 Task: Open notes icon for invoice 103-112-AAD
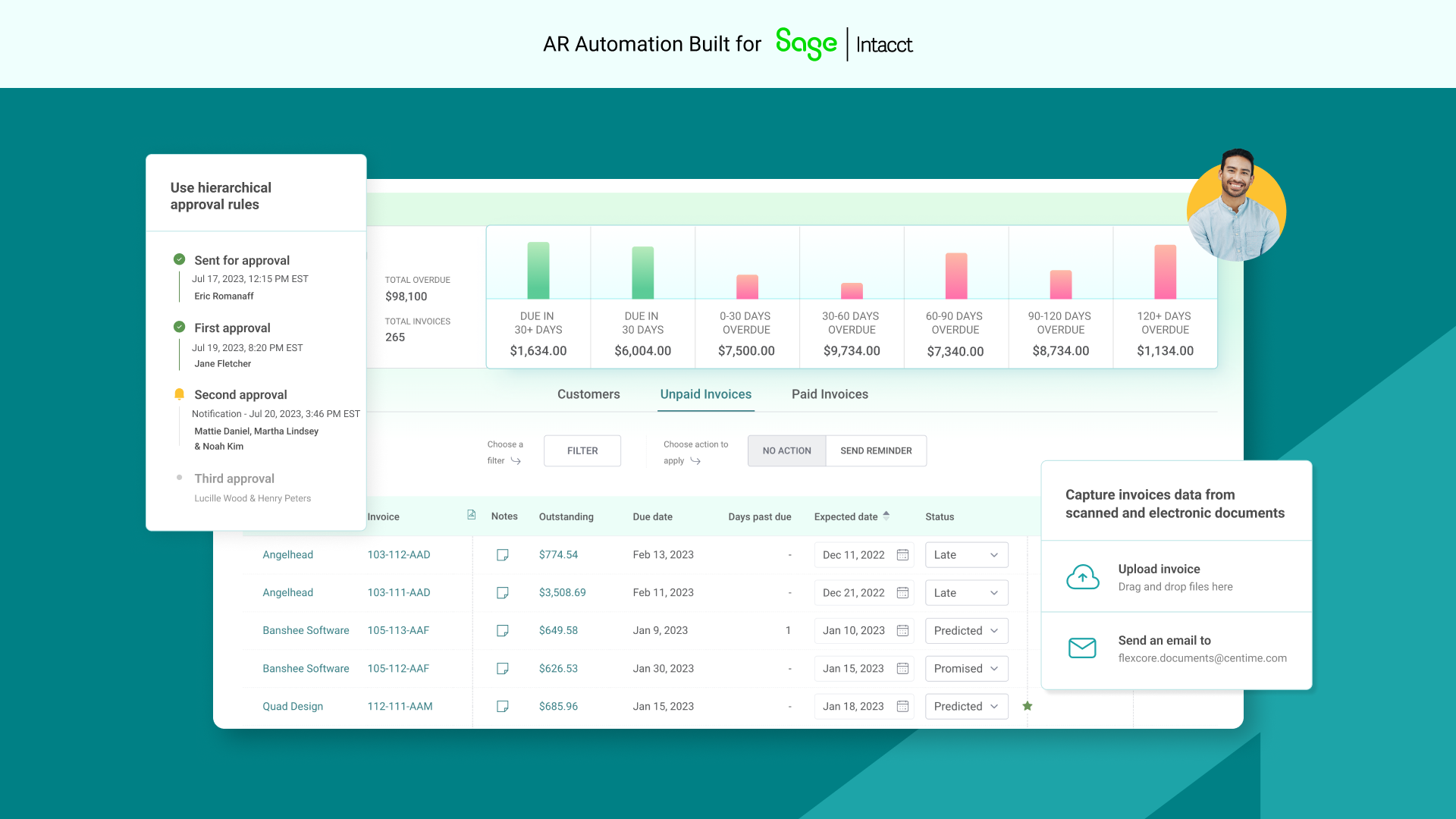pyautogui.click(x=502, y=555)
